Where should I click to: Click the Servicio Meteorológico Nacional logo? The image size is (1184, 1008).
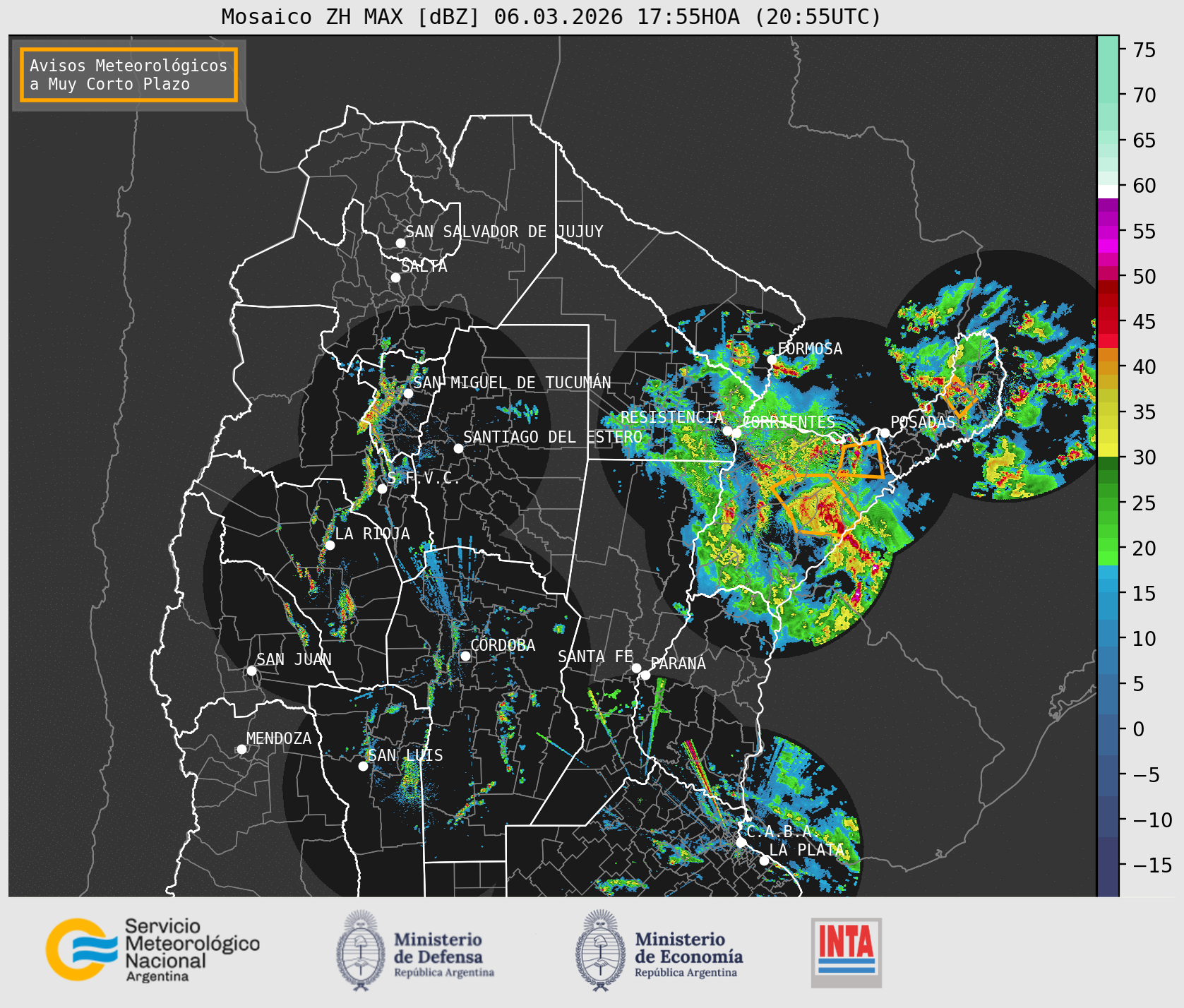click(x=153, y=949)
